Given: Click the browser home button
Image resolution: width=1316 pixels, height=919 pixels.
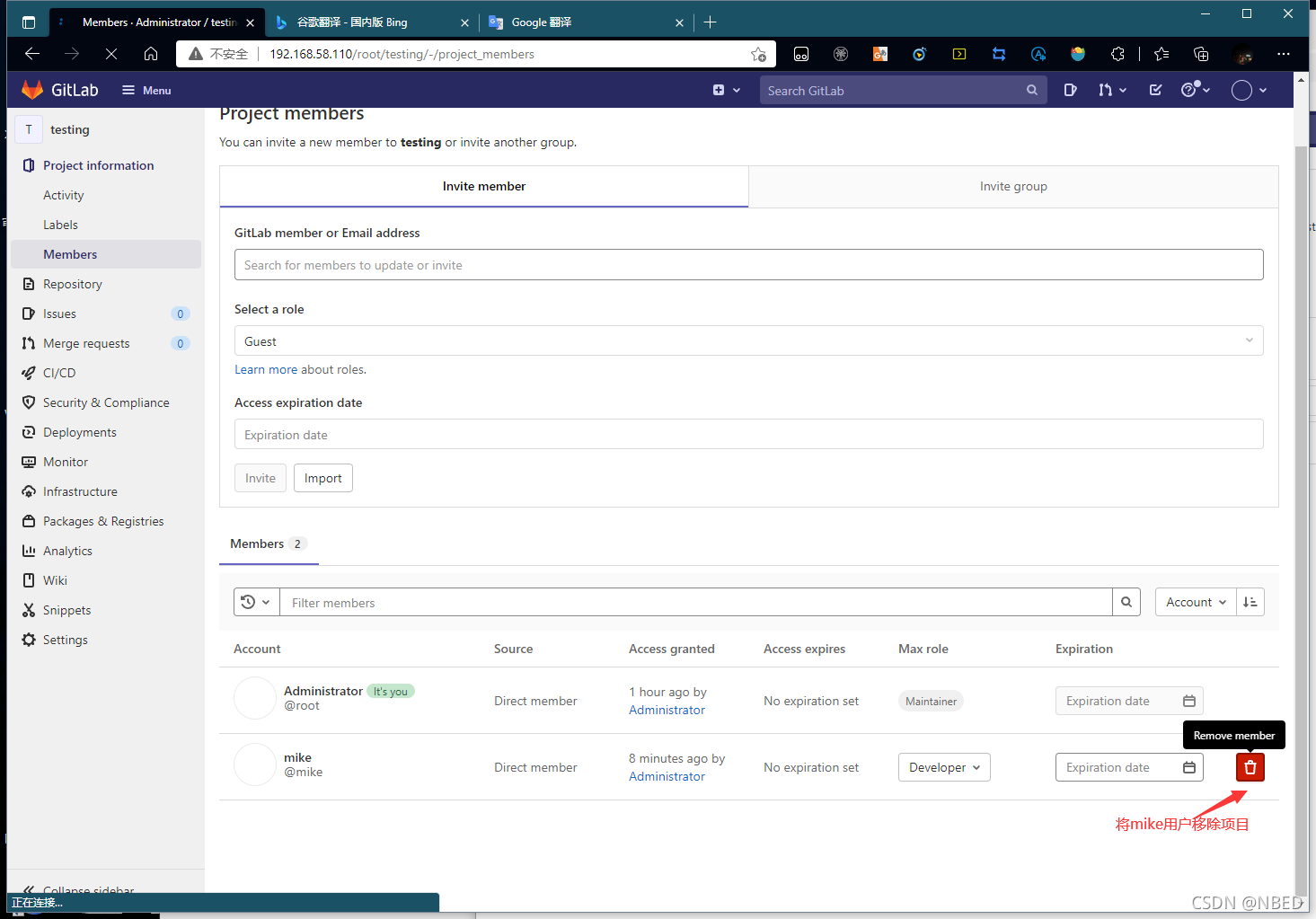Looking at the screenshot, I should click(151, 54).
